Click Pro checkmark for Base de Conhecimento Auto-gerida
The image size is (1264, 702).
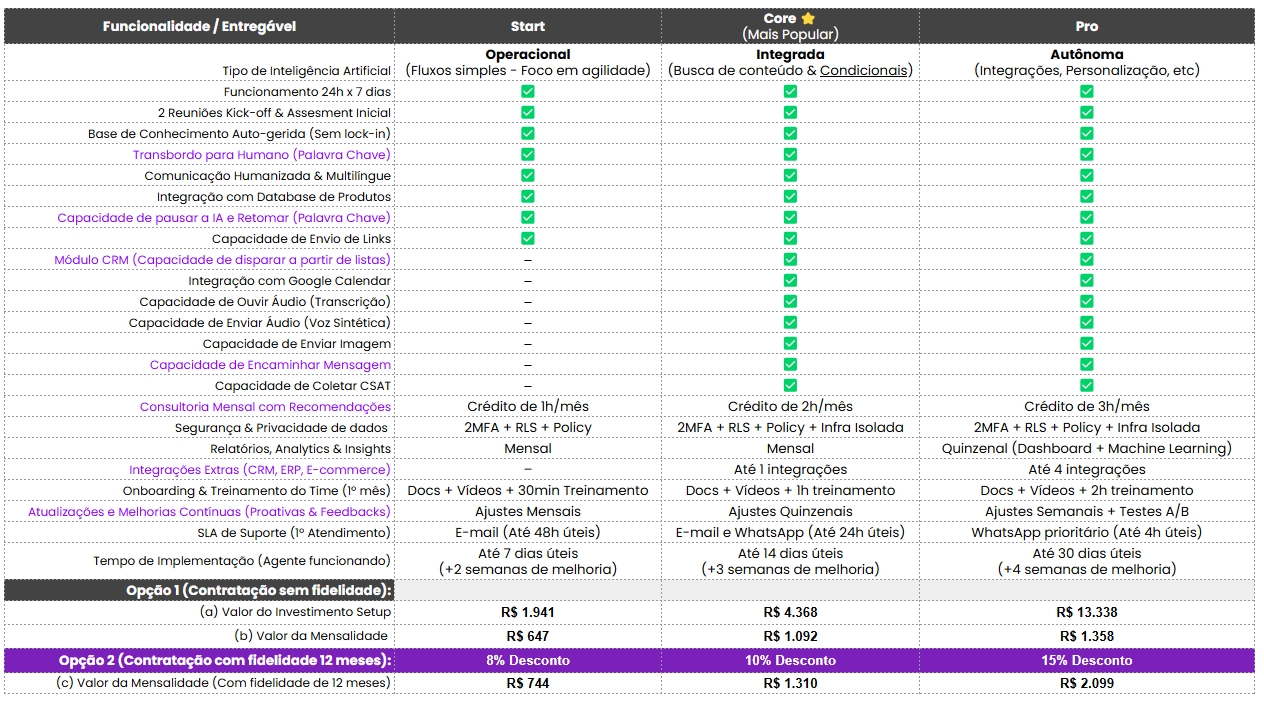coord(1086,133)
